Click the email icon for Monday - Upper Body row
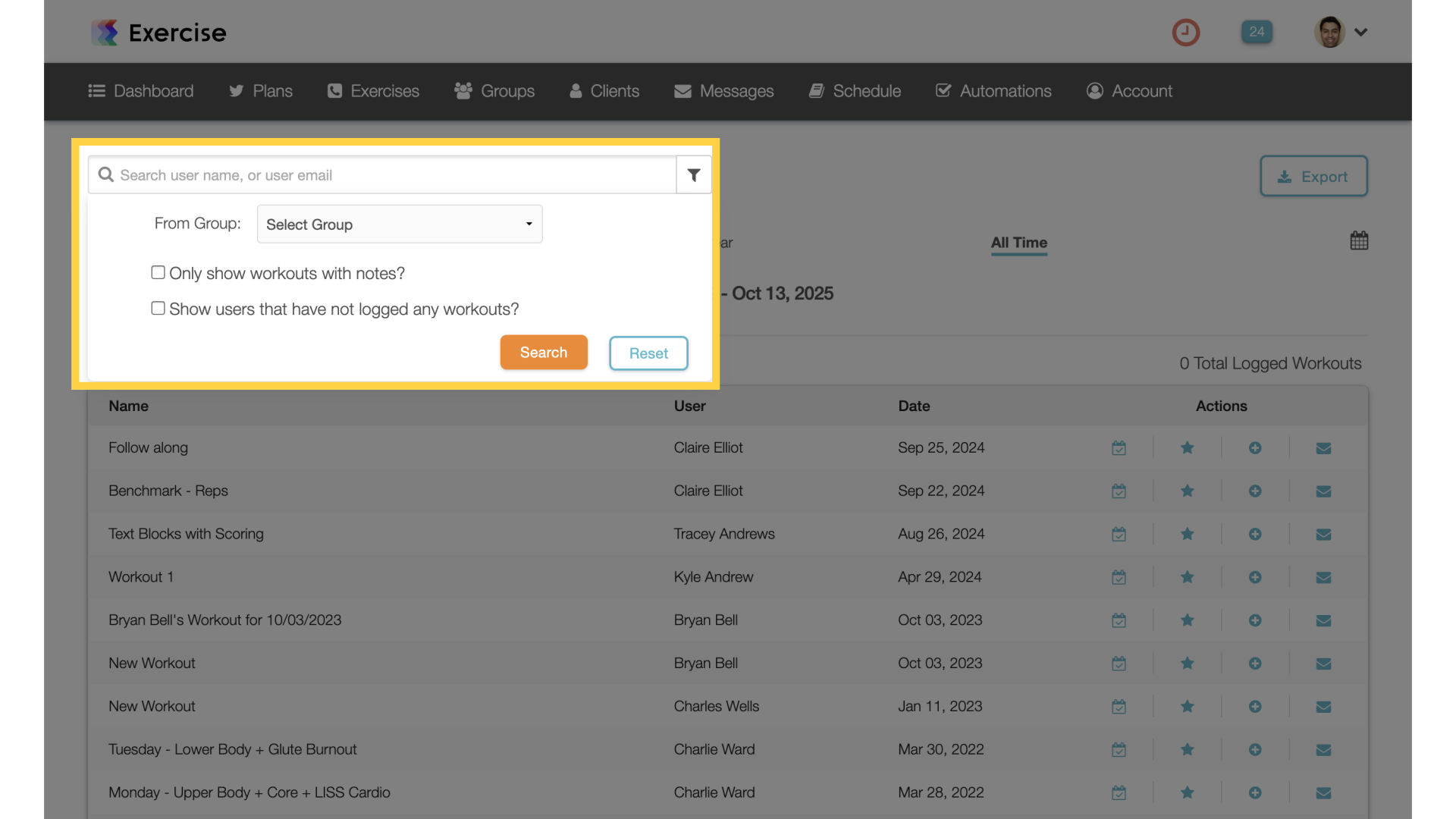1456x819 pixels. (x=1323, y=792)
